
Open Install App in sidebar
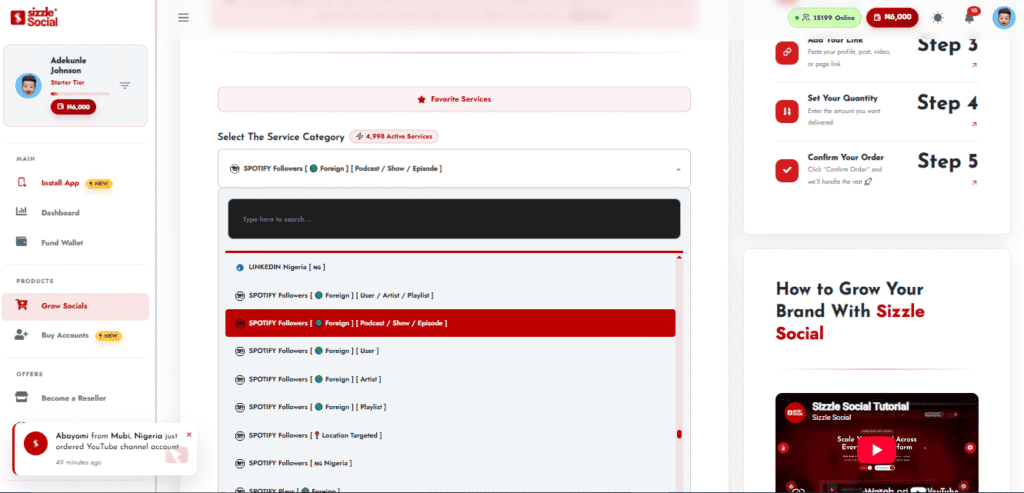60,183
